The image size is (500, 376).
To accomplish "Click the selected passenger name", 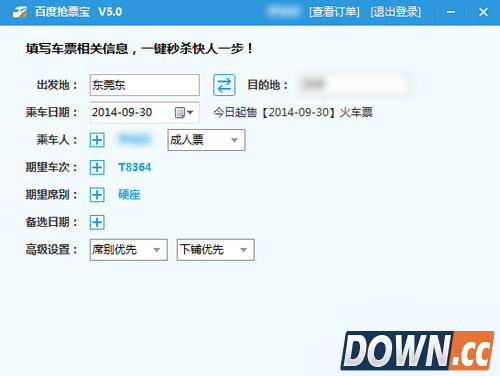I will click(135, 140).
